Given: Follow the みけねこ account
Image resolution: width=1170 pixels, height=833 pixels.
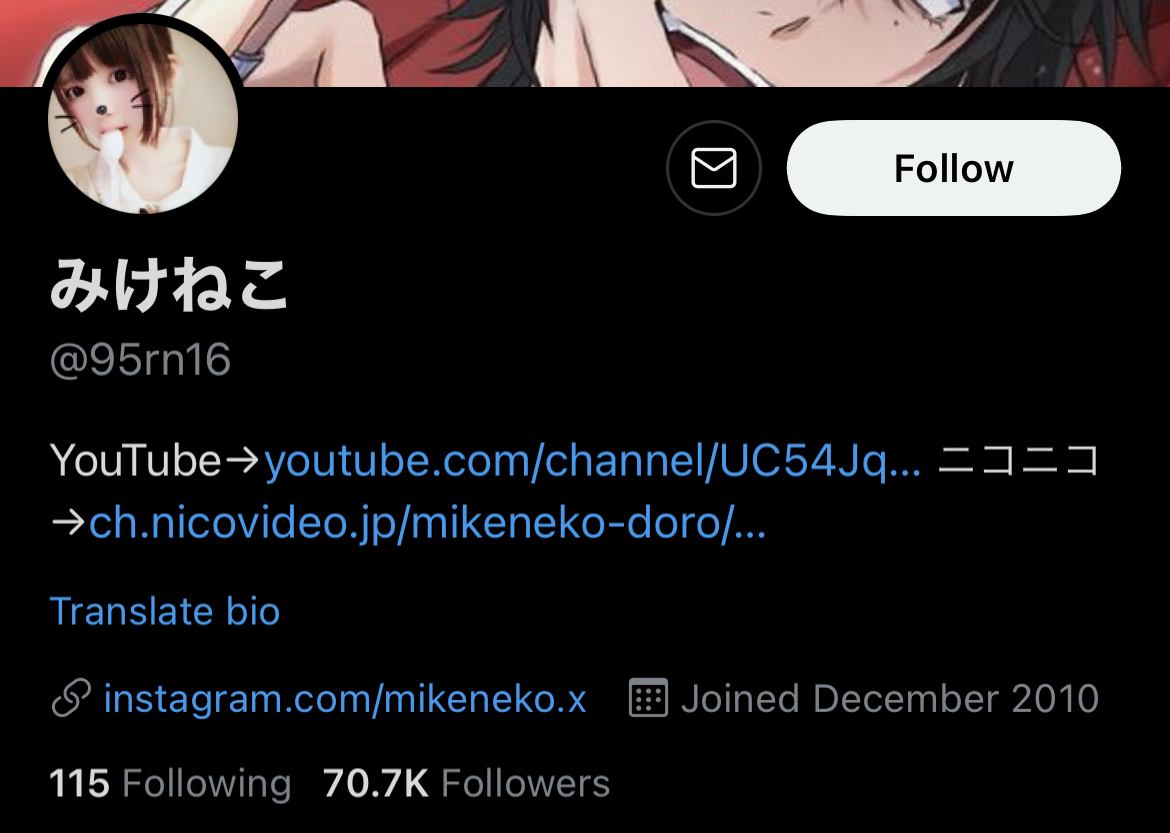Looking at the screenshot, I should click(x=954, y=168).
